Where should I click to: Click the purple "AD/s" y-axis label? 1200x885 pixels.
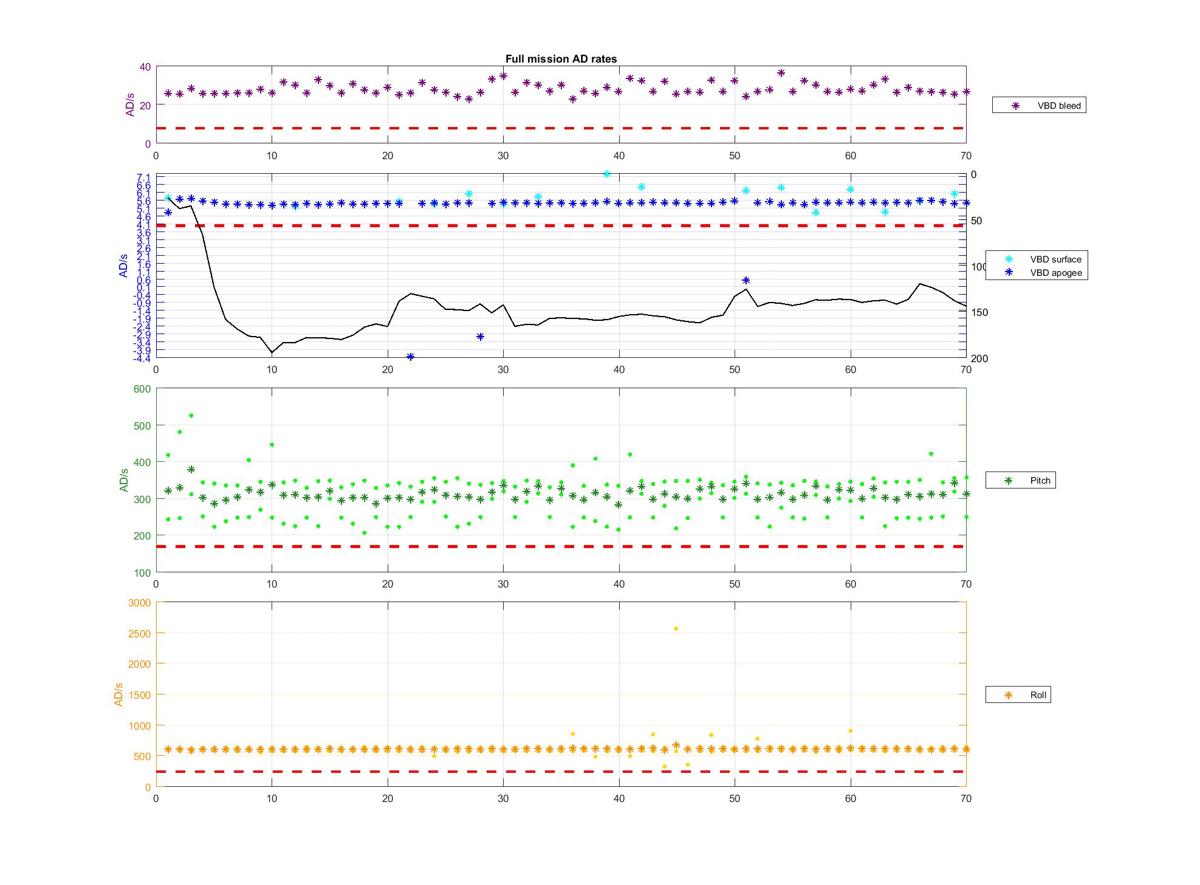(129, 105)
